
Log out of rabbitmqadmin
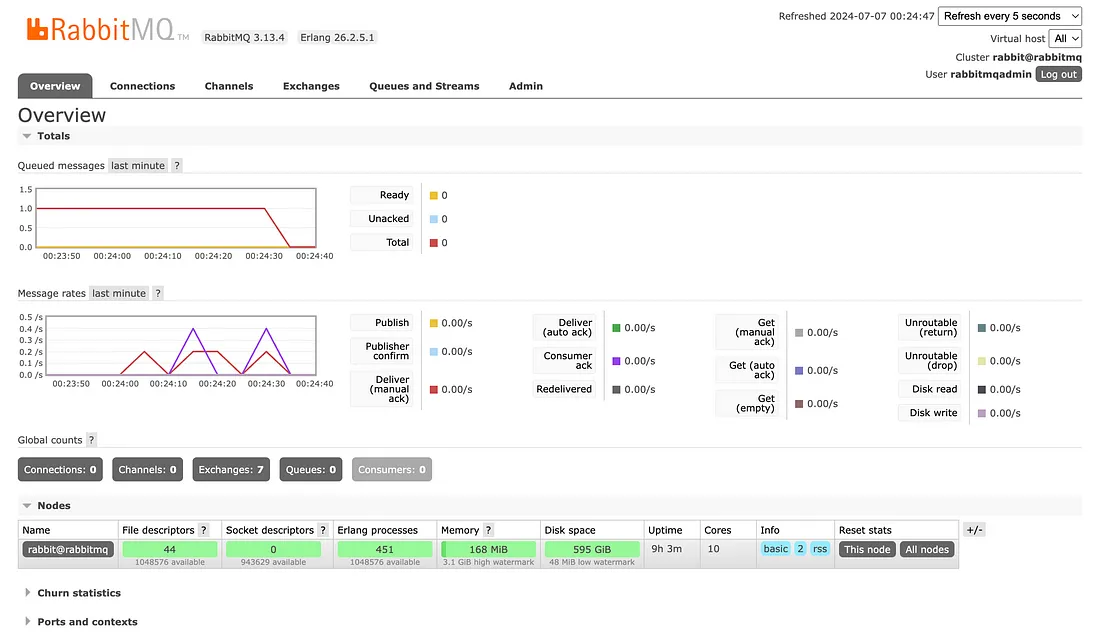point(1059,74)
